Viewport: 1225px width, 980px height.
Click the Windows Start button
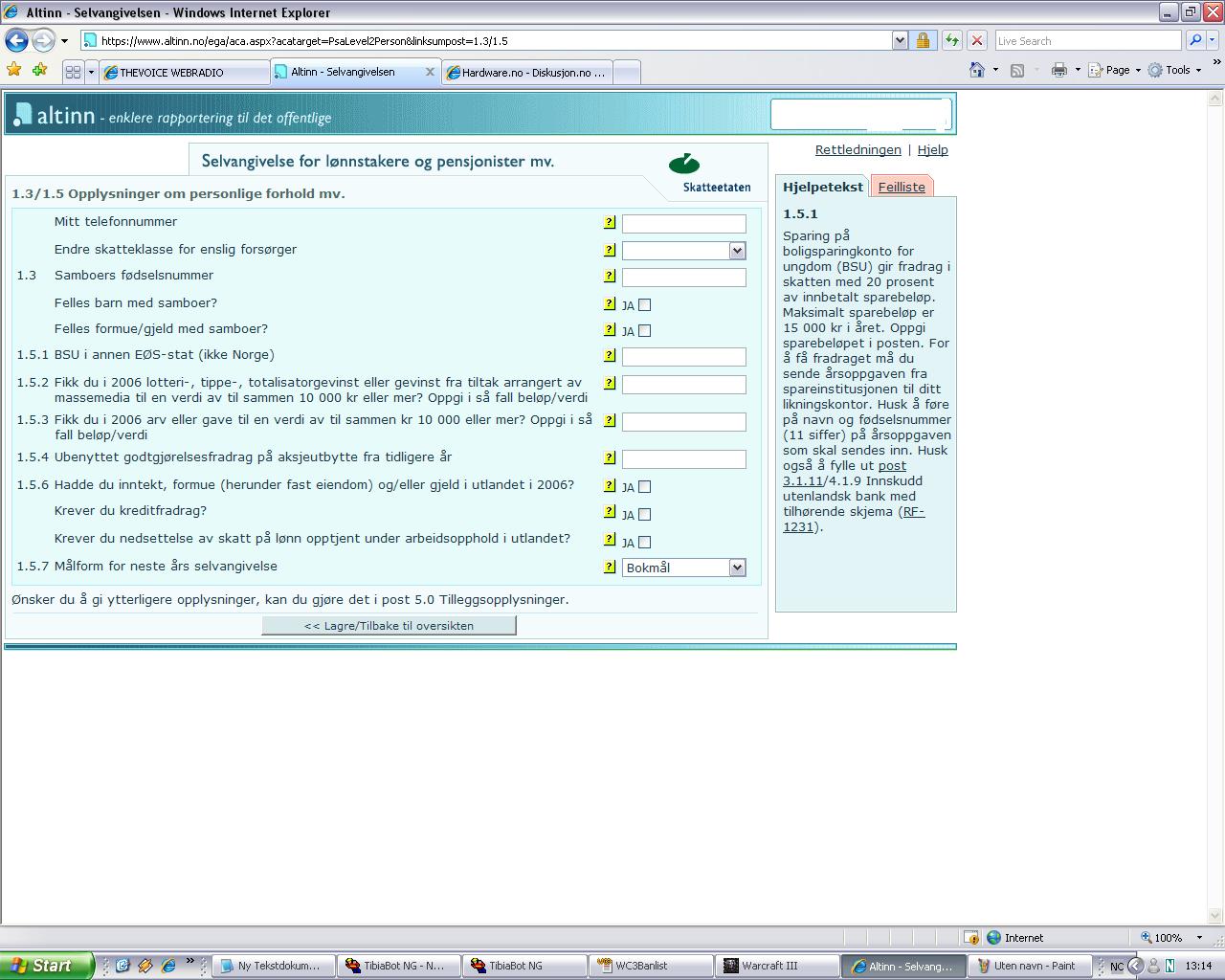[x=47, y=966]
